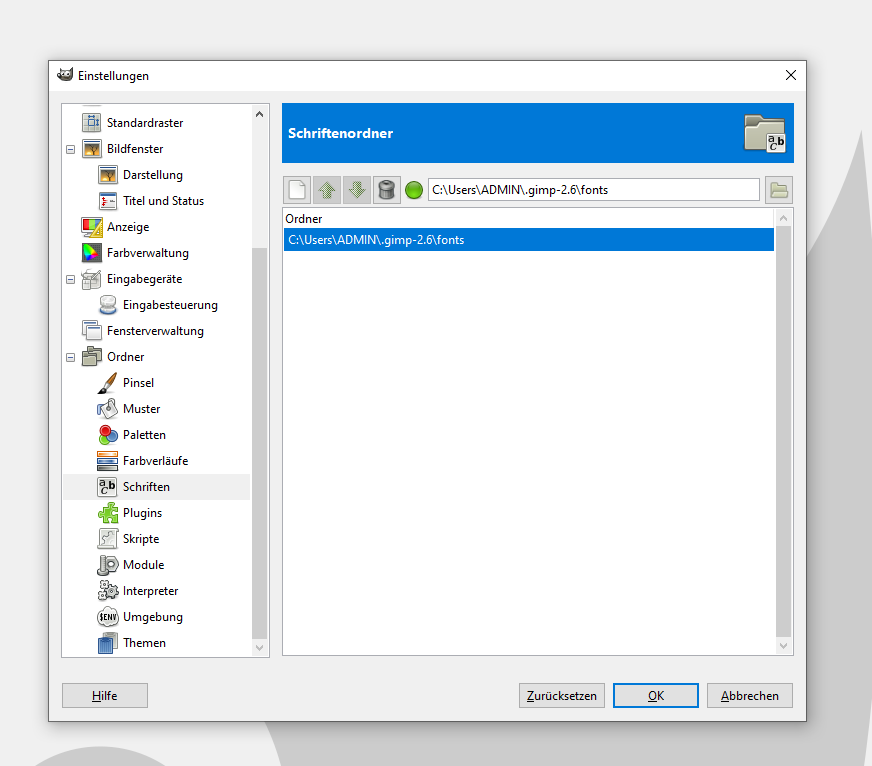Image resolution: width=872 pixels, height=766 pixels.
Task: Open Farbverwaltung color management page
Action: point(147,253)
